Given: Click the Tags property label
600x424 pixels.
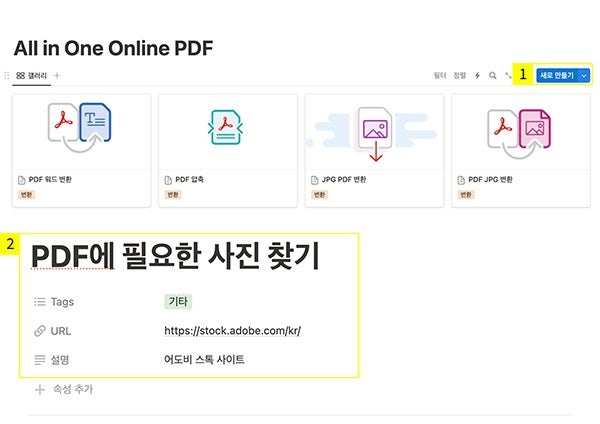Looking at the screenshot, I should [62, 302].
